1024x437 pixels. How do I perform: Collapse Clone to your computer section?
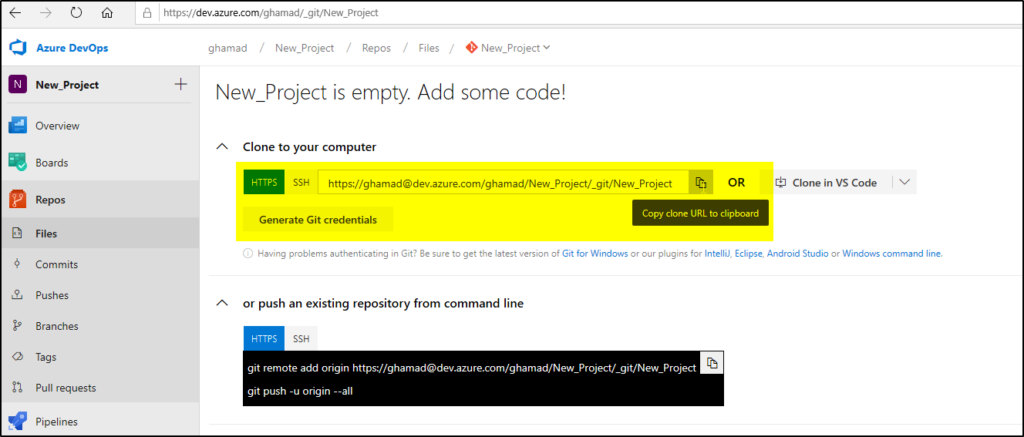(223, 147)
